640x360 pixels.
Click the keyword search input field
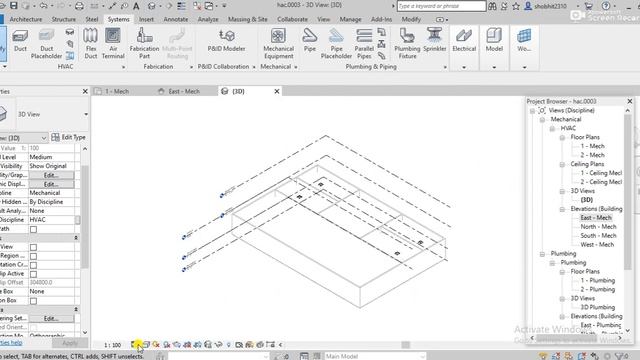pos(441,6)
